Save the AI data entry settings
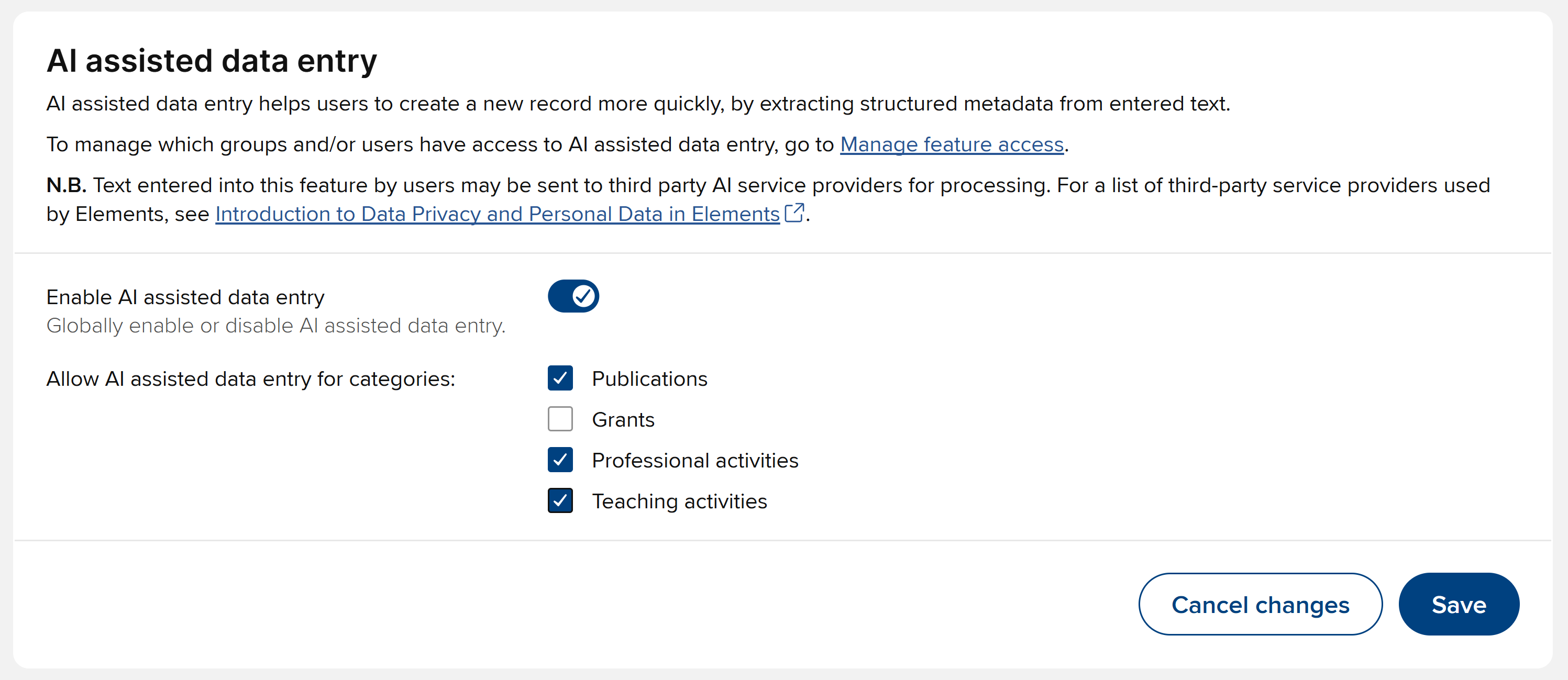The height and width of the screenshot is (680, 1568). tap(1459, 604)
